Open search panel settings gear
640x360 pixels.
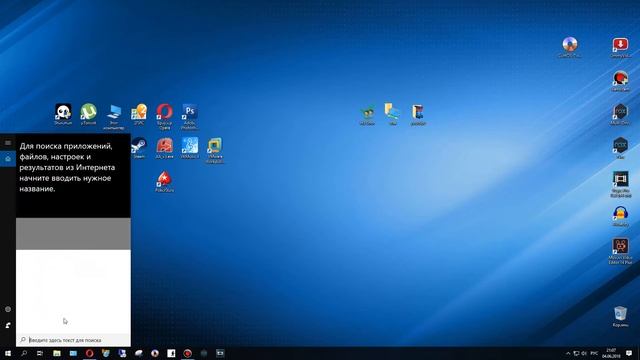tap(8, 309)
